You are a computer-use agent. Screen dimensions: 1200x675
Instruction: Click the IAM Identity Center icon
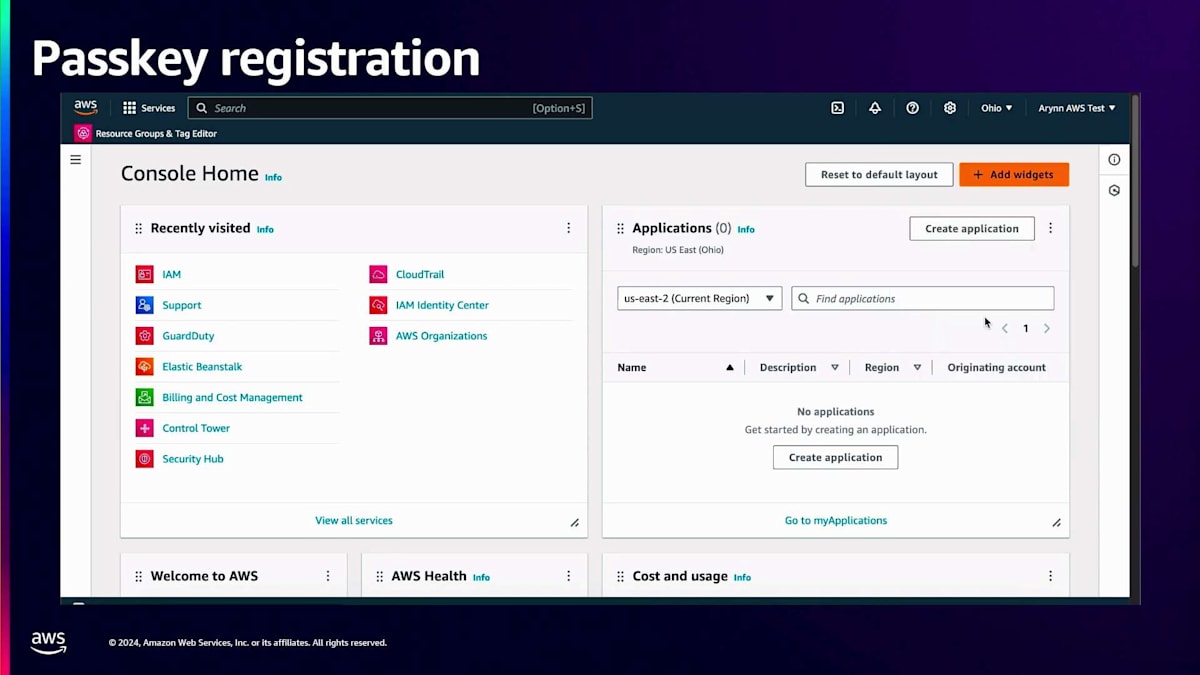[x=378, y=305]
